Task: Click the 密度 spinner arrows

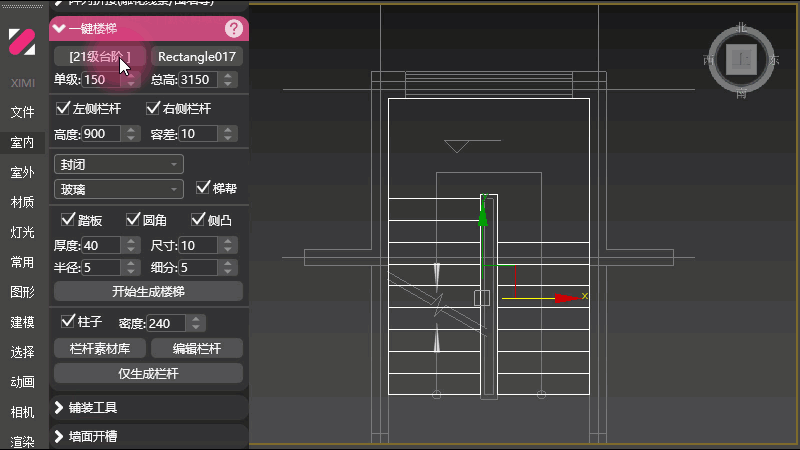Action: click(196, 323)
